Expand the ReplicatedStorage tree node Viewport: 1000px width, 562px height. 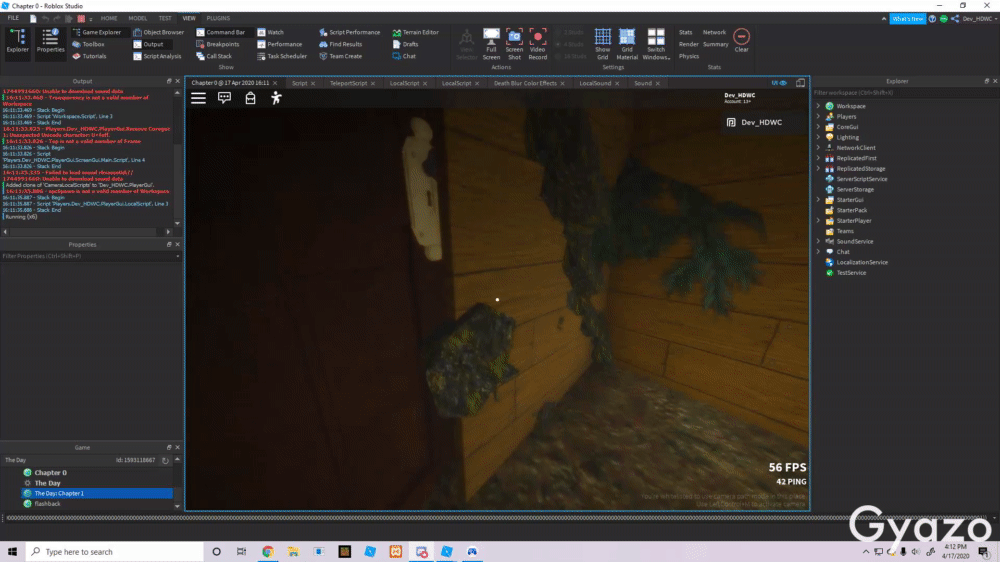(x=819, y=168)
